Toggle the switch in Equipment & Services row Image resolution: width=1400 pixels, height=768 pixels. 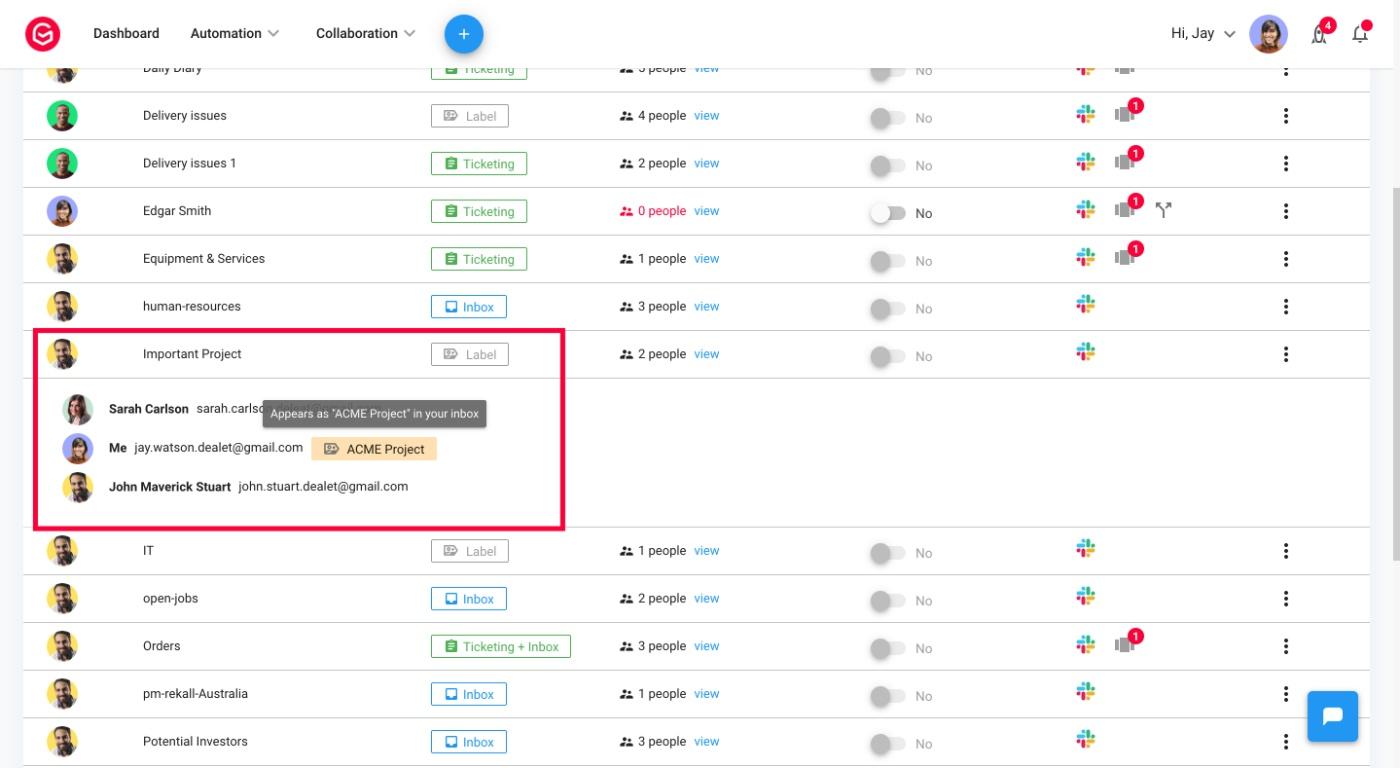click(x=887, y=261)
